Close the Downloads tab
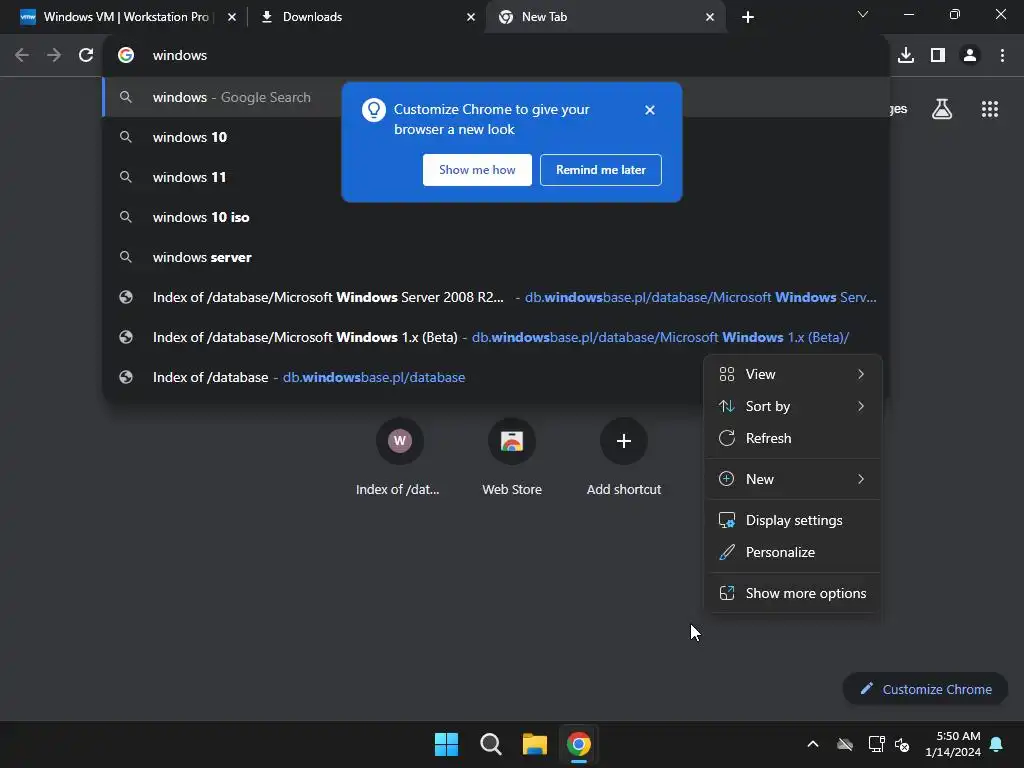Screen dimensions: 1024x768 click(x=471, y=17)
